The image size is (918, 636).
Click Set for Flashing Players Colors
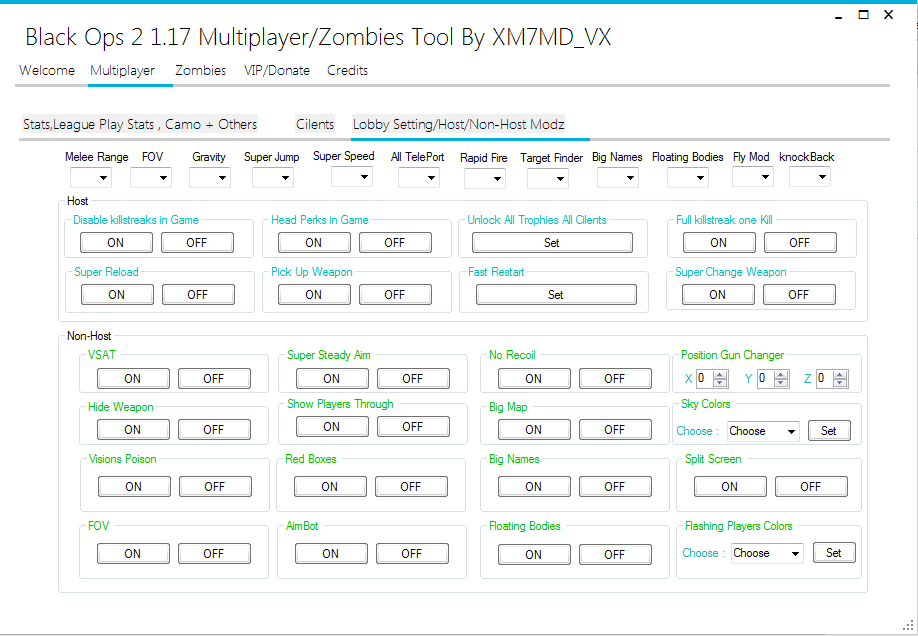pos(834,552)
